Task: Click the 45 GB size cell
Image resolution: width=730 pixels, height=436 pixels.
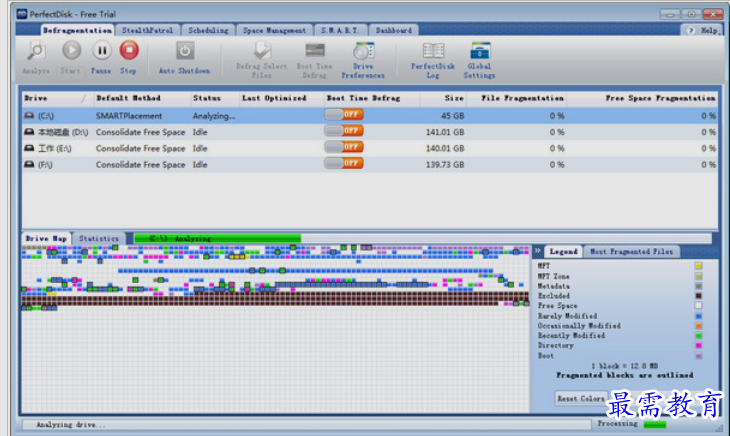Action: (453, 116)
